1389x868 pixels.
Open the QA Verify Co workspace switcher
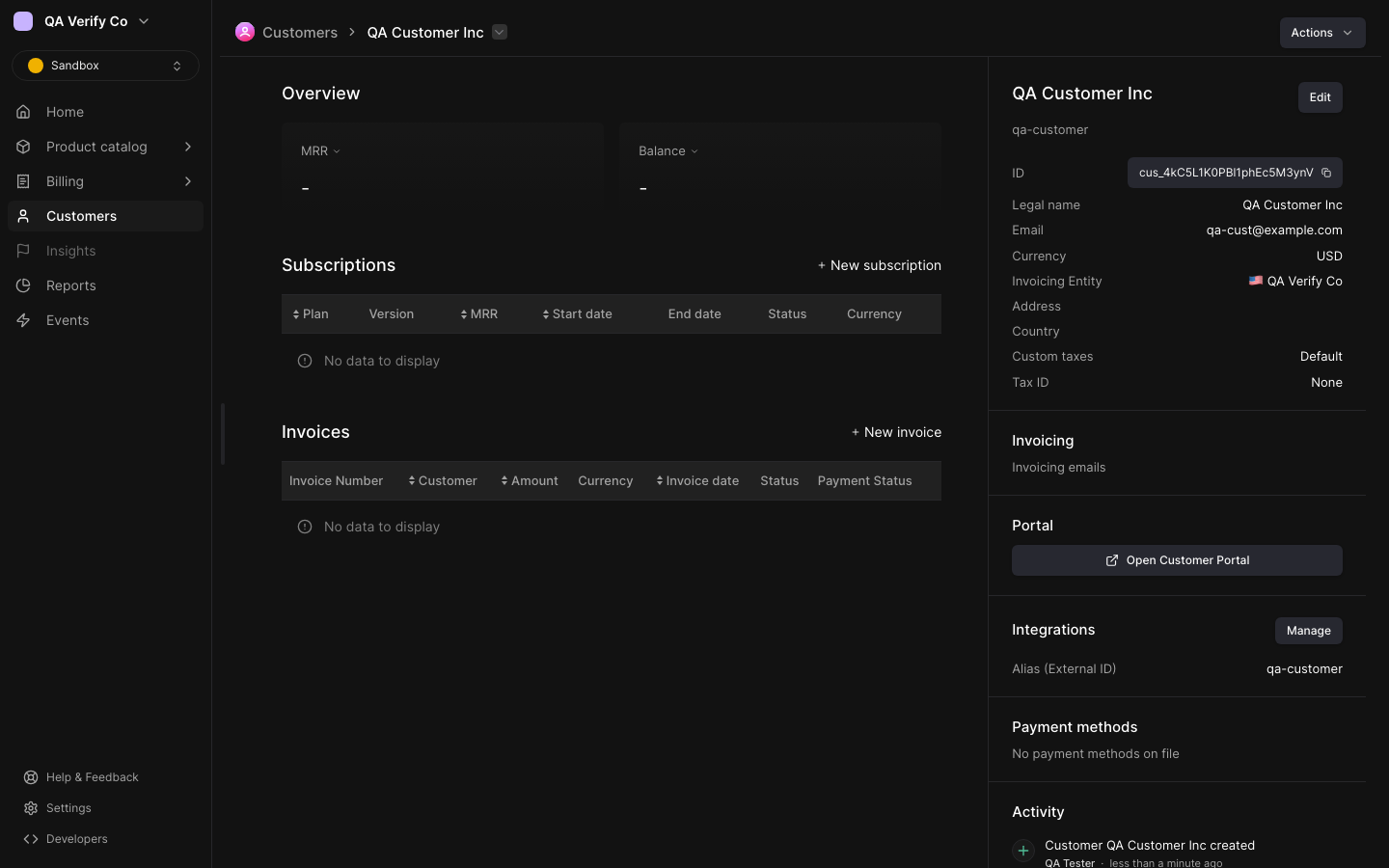pos(82,21)
